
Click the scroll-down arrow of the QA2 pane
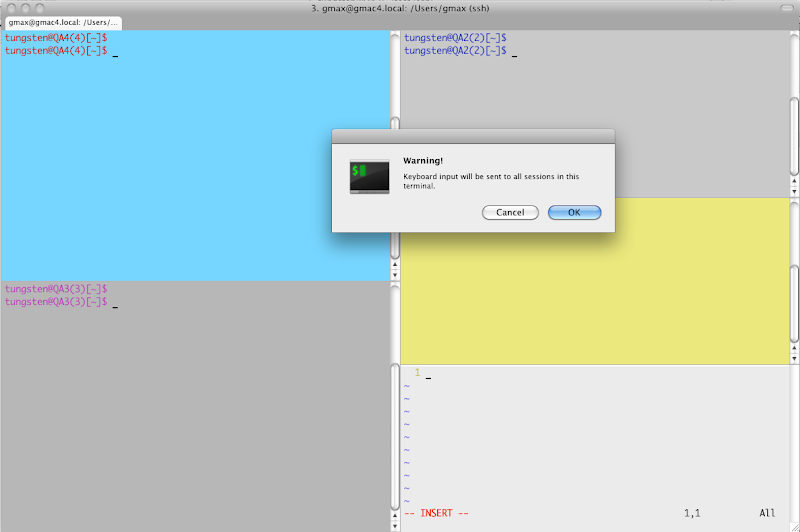click(794, 192)
